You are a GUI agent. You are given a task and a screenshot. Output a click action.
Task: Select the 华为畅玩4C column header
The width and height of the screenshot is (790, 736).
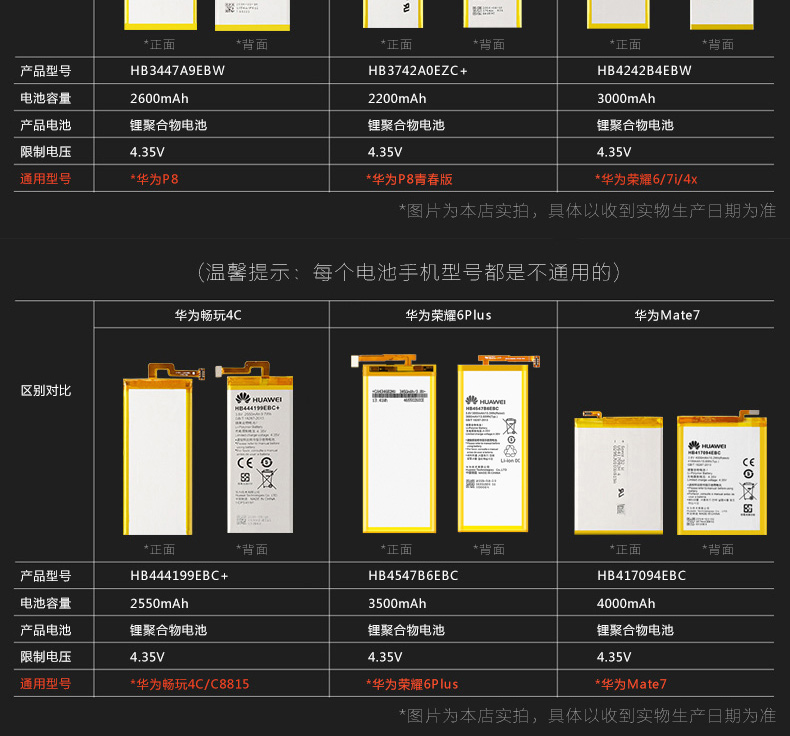click(x=208, y=315)
